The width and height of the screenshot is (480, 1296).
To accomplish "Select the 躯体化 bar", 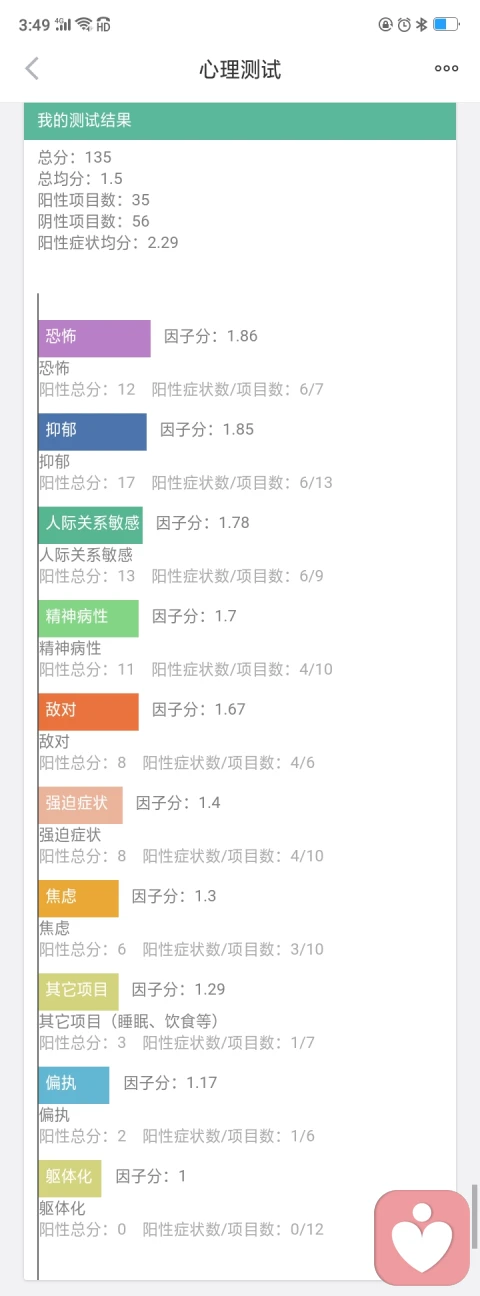I will (x=70, y=1178).
